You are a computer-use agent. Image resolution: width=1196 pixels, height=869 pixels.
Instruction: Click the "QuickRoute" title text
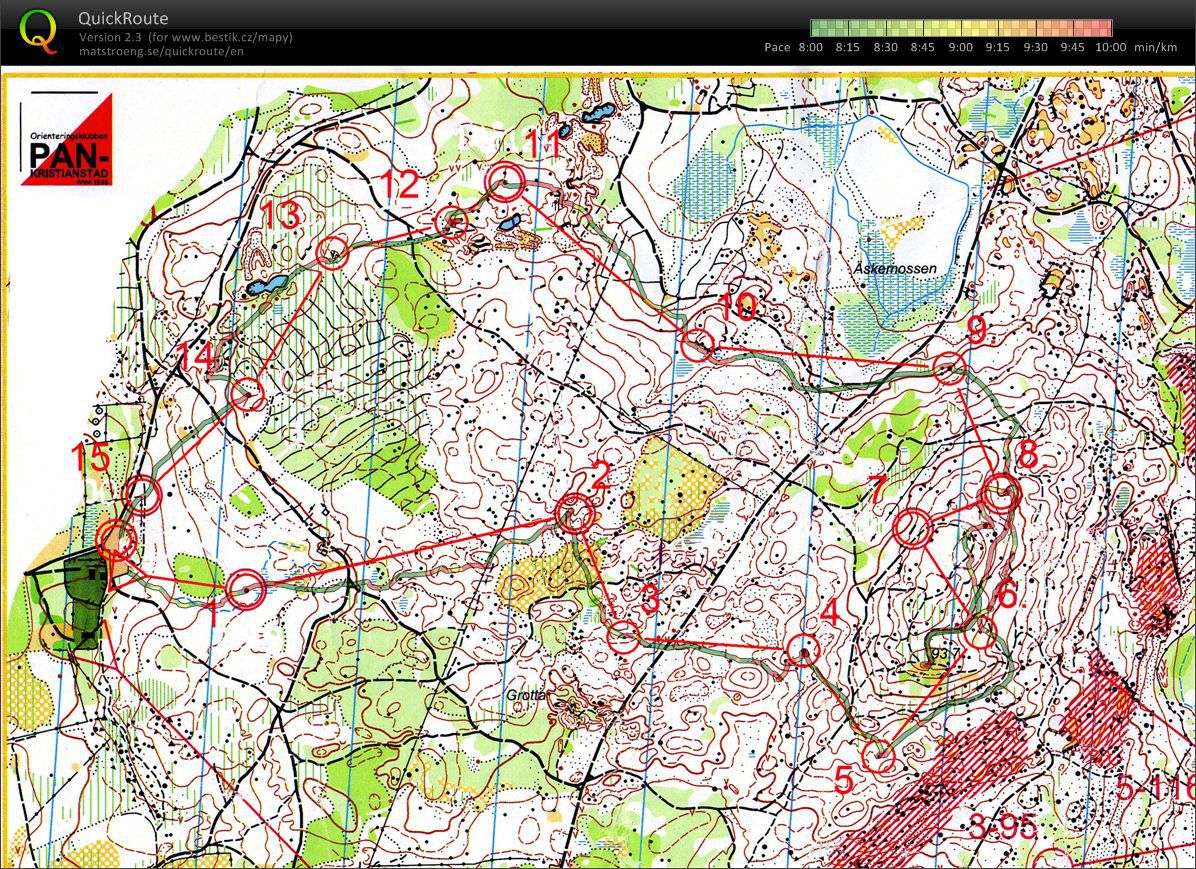pyautogui.click(x=123, y=18)
